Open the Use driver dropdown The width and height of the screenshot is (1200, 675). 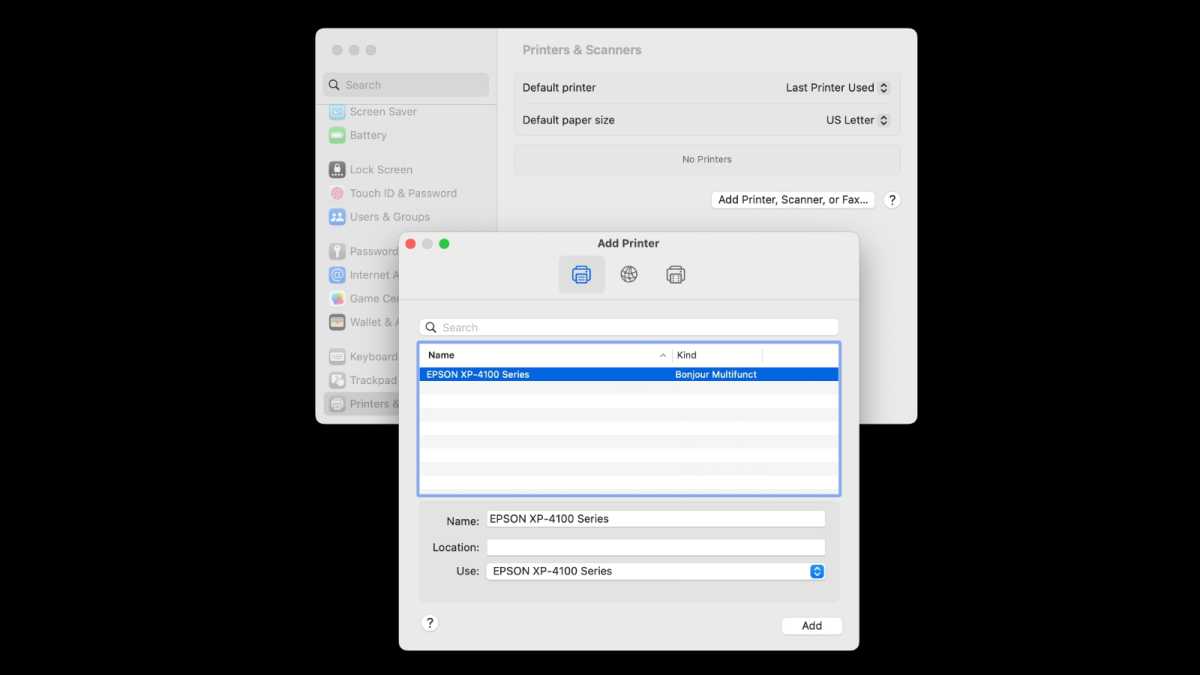pos(656,571)
